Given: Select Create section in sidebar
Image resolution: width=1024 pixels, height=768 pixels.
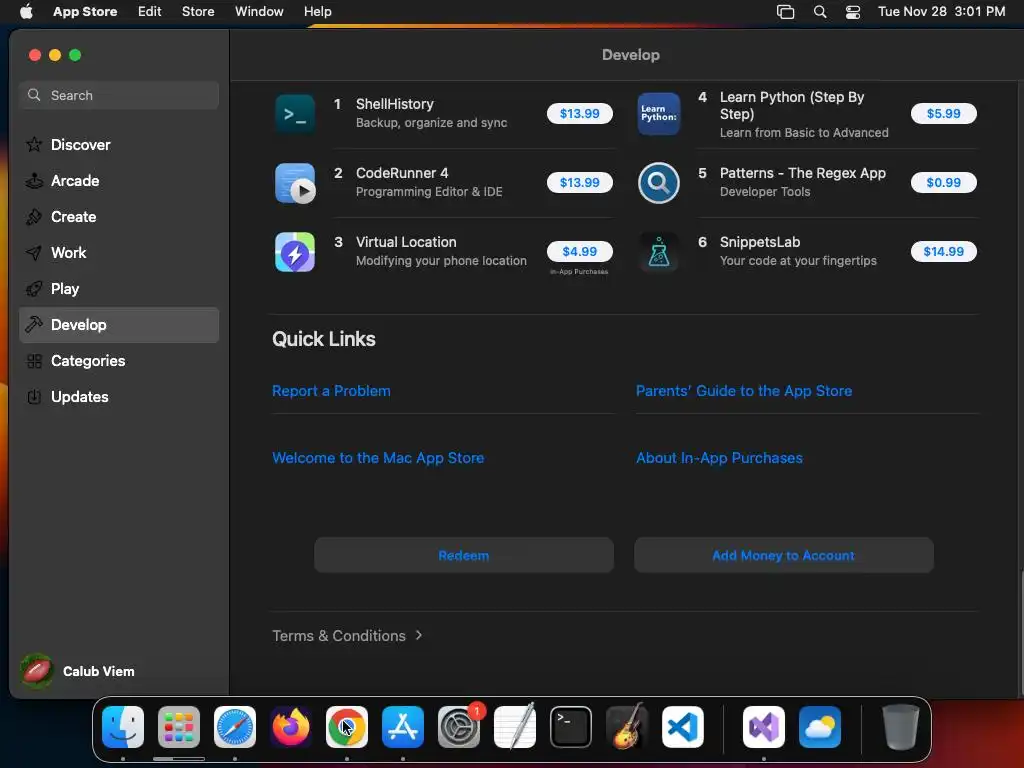Looking at the screenshot, I should (x=119, y=217).
